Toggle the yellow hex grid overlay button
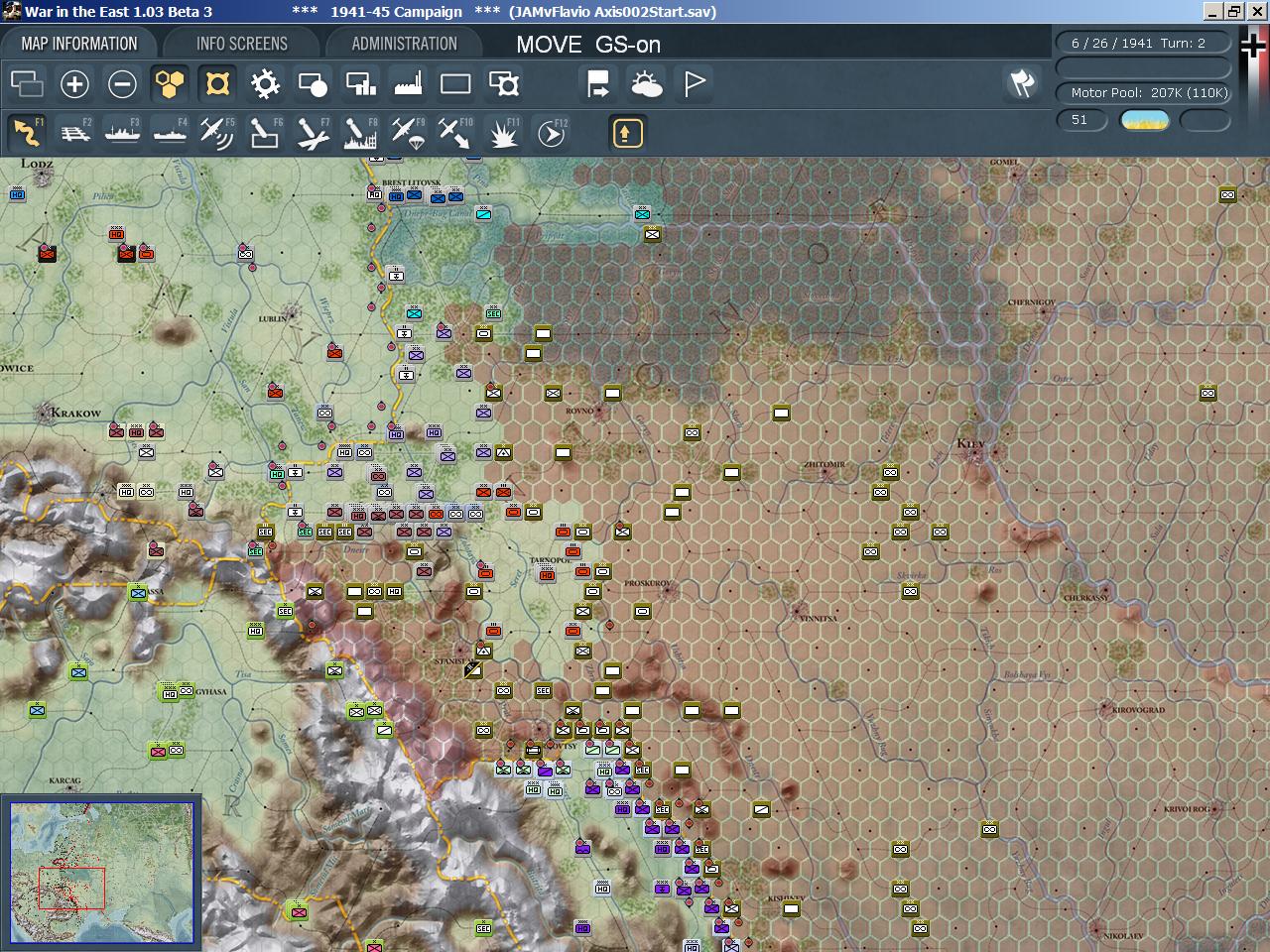 point(170,84)
